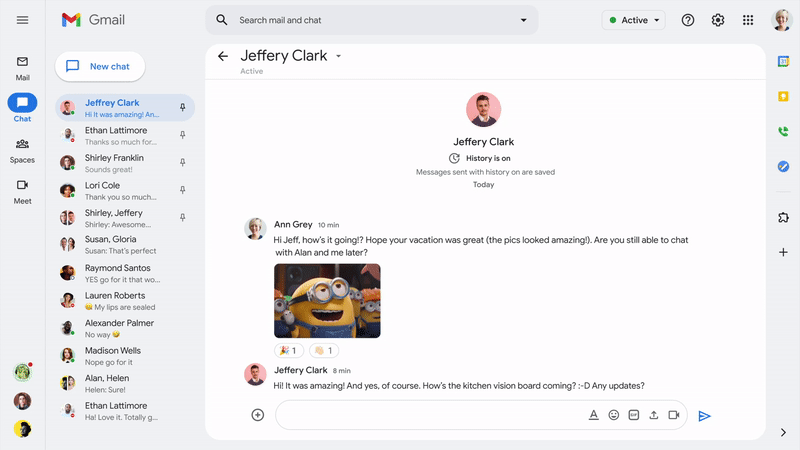Click the minions GIF image in the message

(x=327, y=300)
